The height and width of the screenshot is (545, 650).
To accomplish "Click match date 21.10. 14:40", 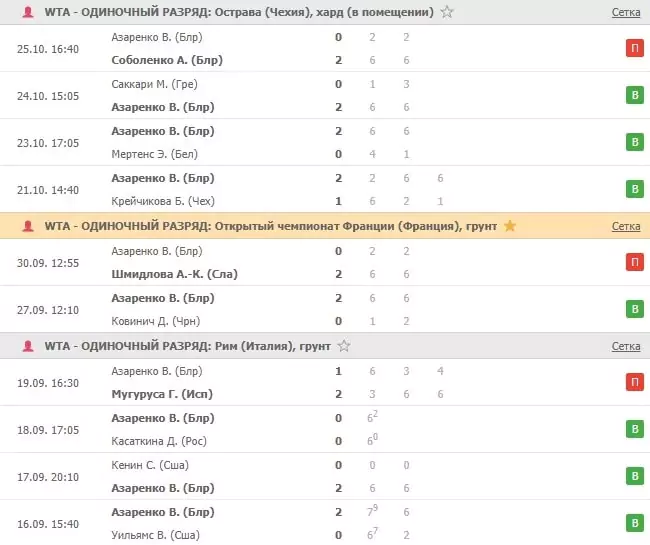I will 48,190.
